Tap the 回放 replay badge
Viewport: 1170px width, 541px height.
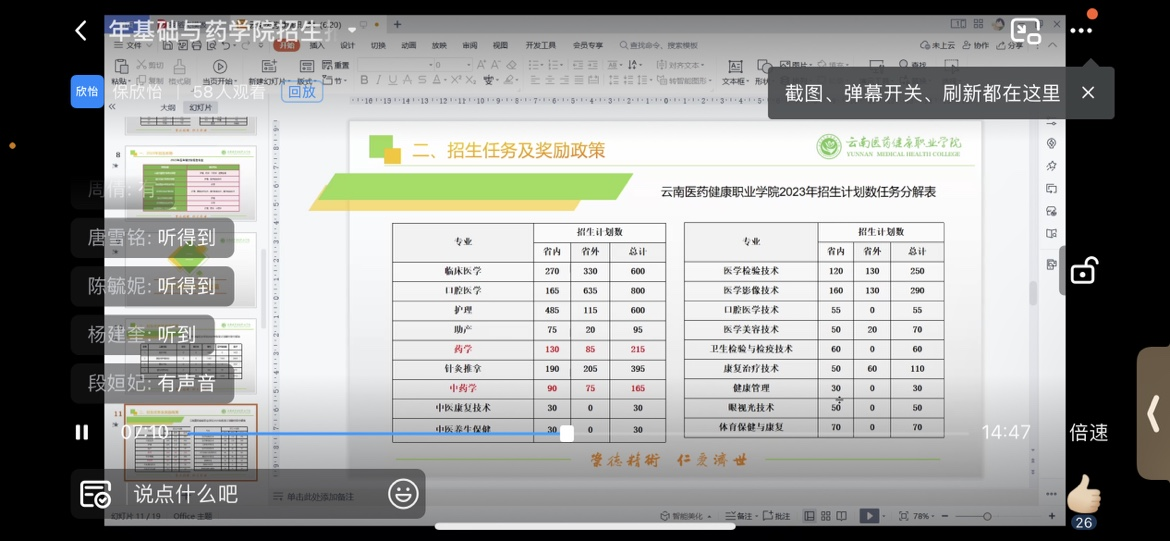tap(302, 92)
